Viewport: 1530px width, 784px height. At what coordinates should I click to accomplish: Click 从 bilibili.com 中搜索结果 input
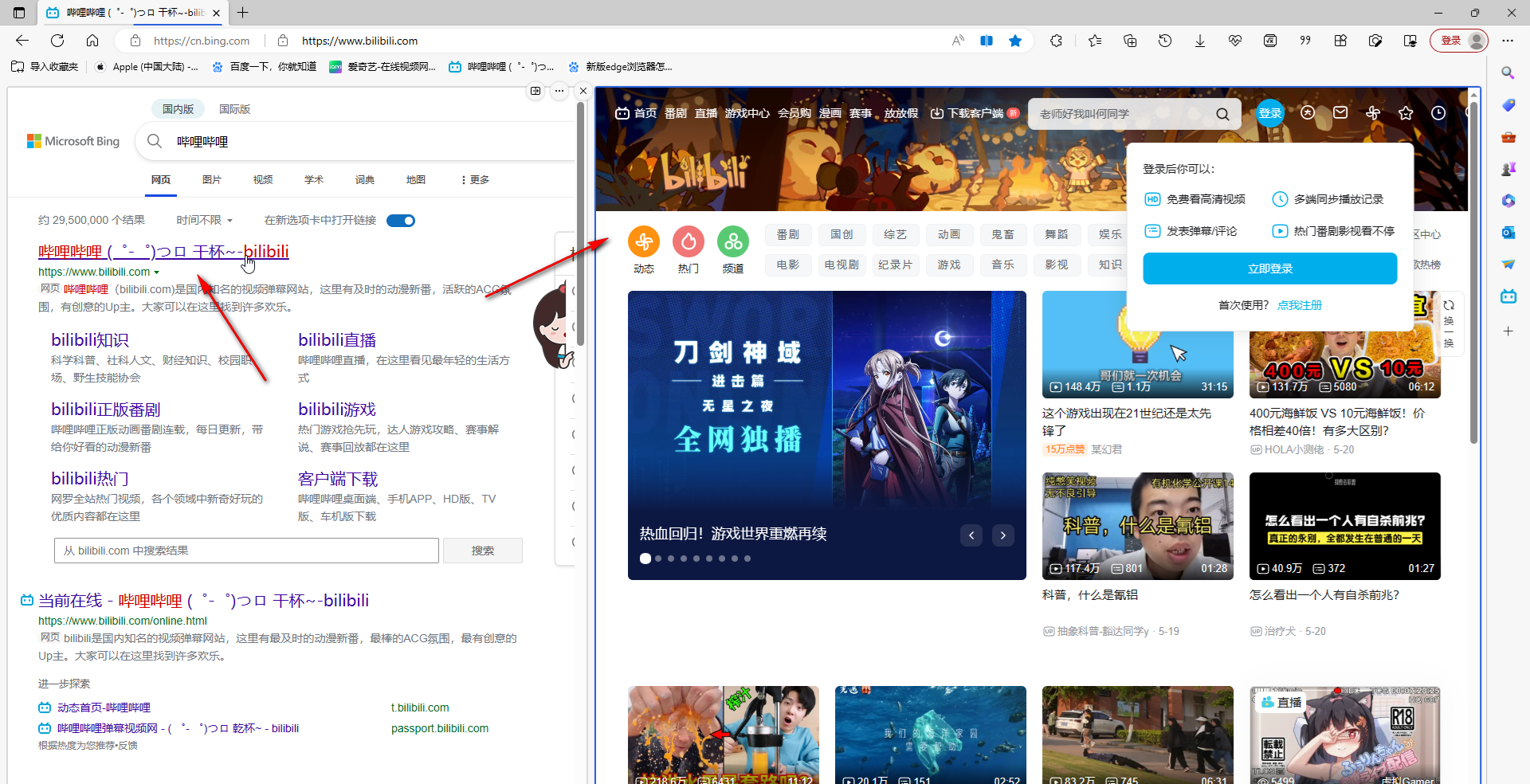(246, 551)
